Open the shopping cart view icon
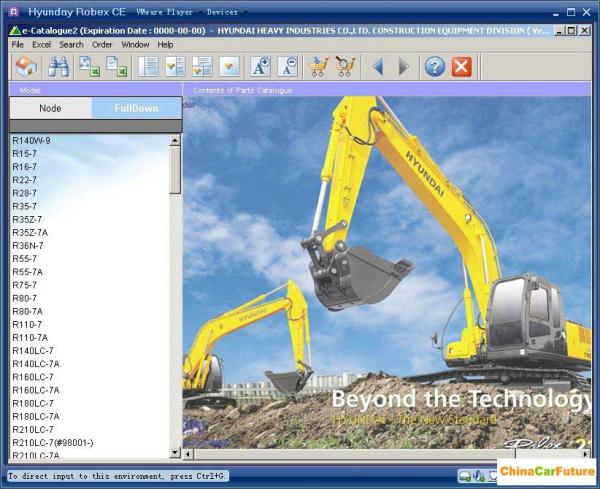This screenshot has width=600, height=489. (345, 67)
